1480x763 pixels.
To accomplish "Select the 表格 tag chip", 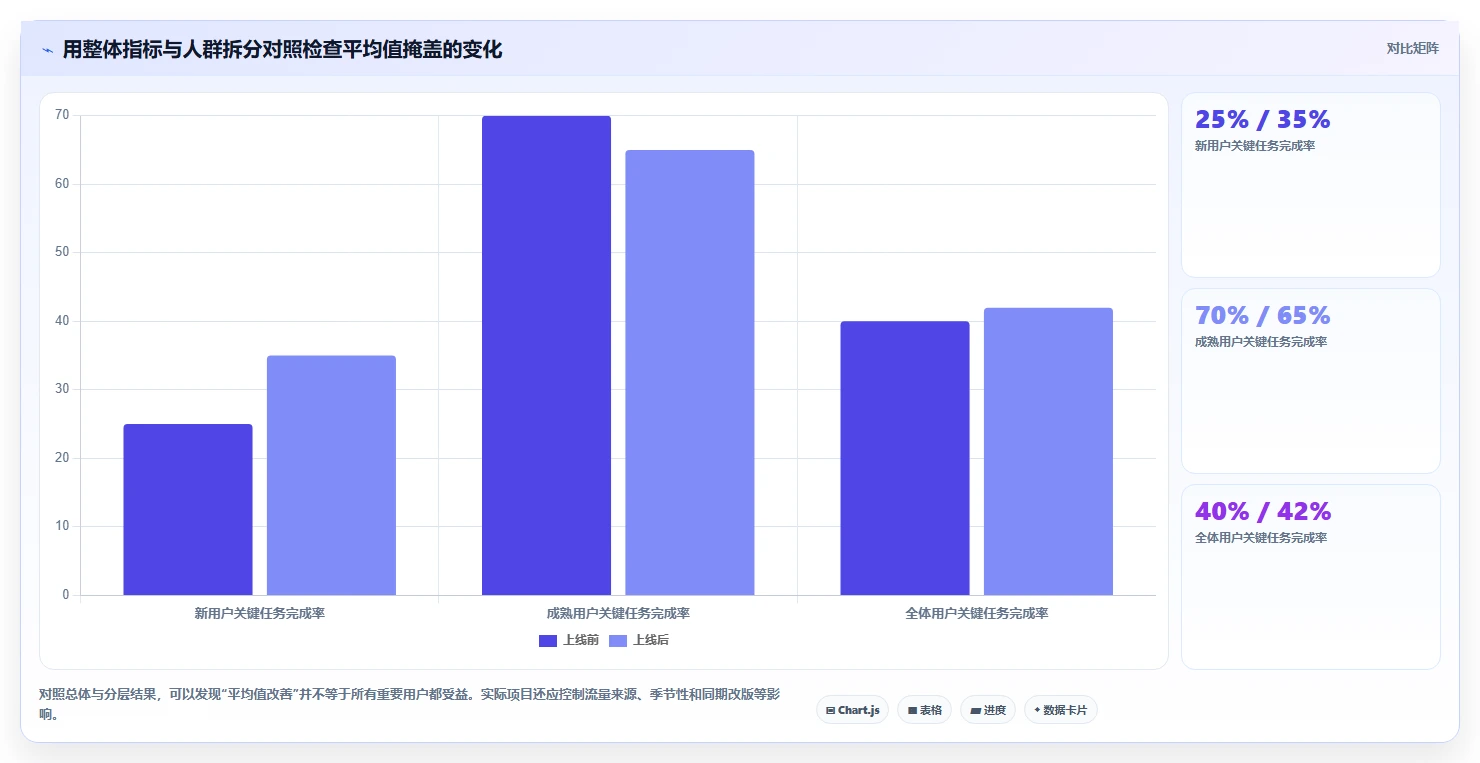I will [x=924, y=710].
